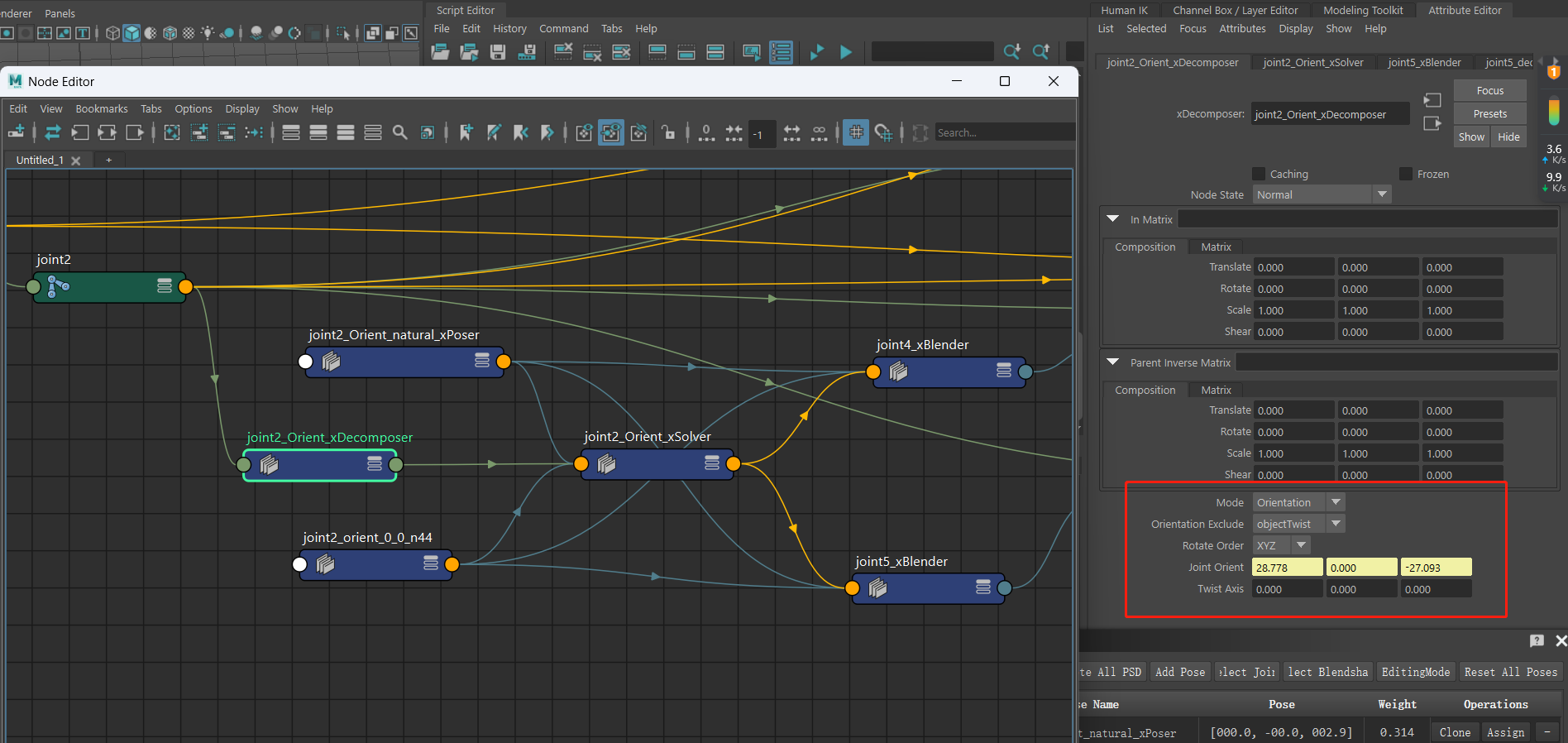Click the Presets button
This screenshot has width=1568, height=743.
(1489, 114)
